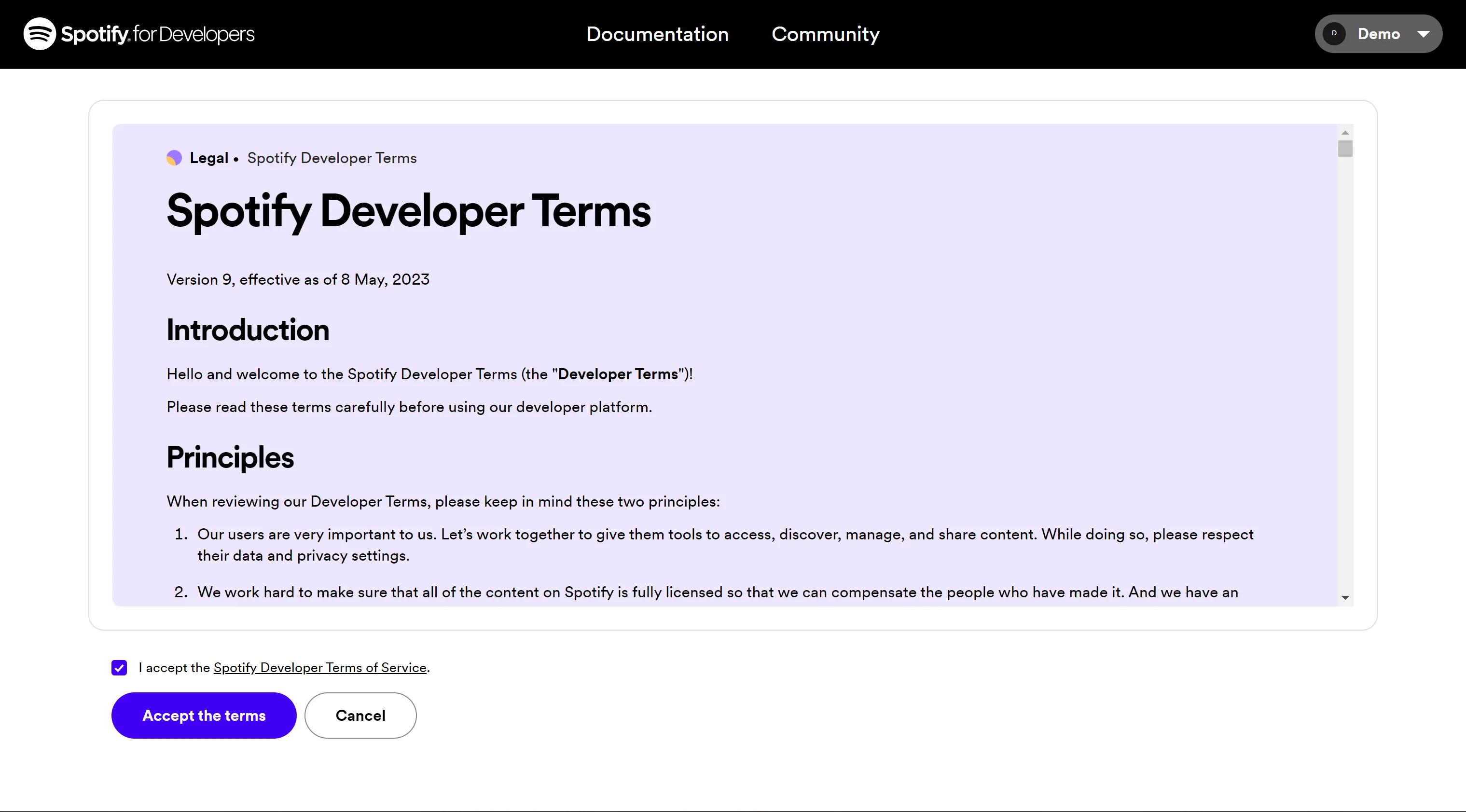The image size is (1466, 812).
Task: Click the Demo user avatar circle
Action: (x=1334, y=34)
